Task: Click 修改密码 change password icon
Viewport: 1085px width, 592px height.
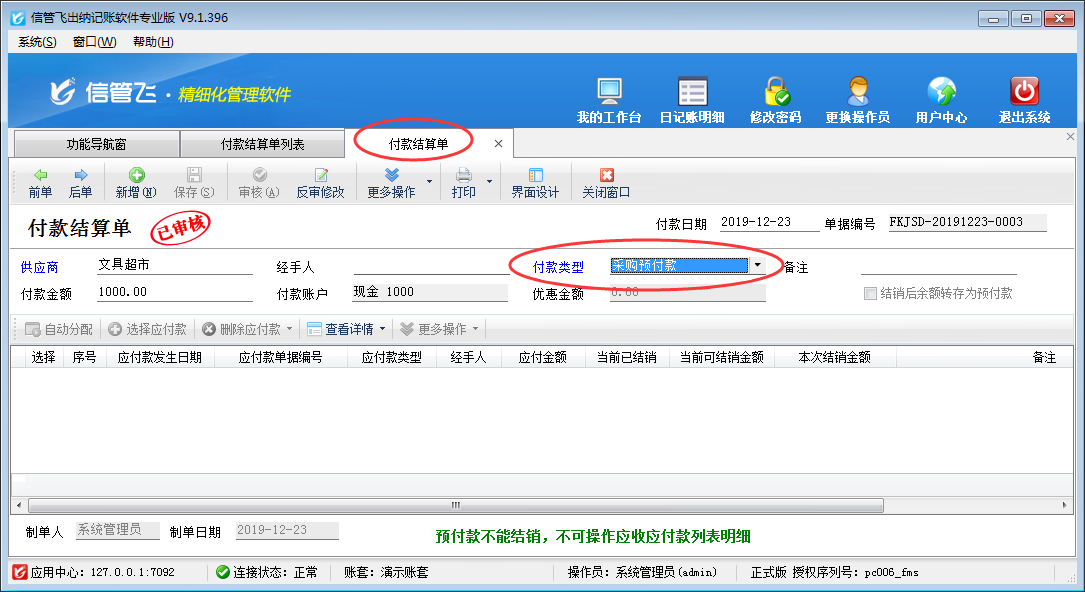Action: 775,100
